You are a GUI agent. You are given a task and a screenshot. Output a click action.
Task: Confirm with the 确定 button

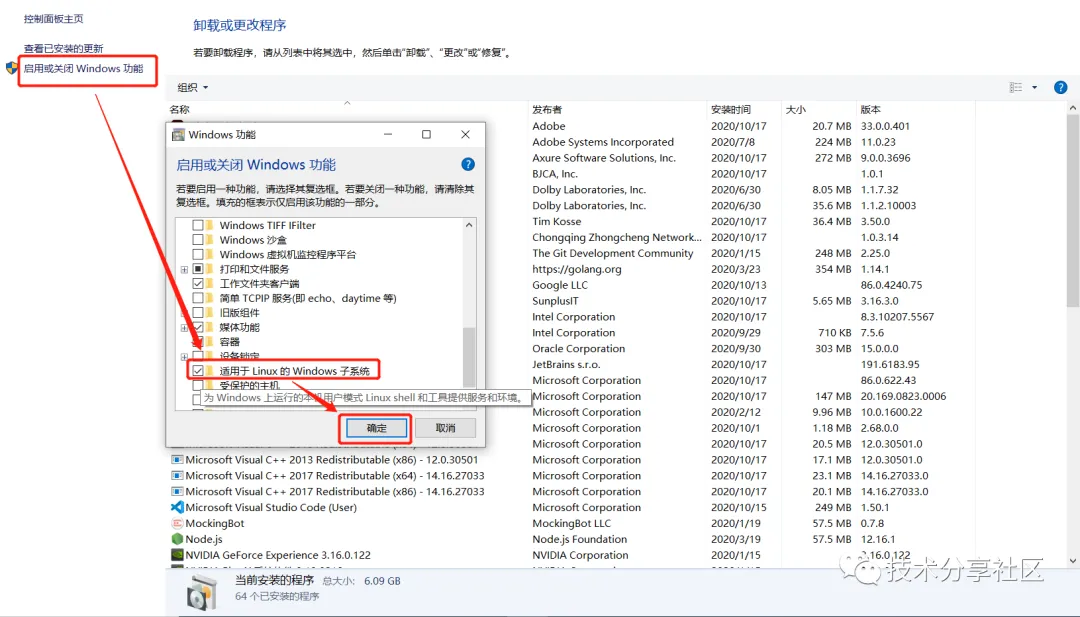(x=376, y=428)
